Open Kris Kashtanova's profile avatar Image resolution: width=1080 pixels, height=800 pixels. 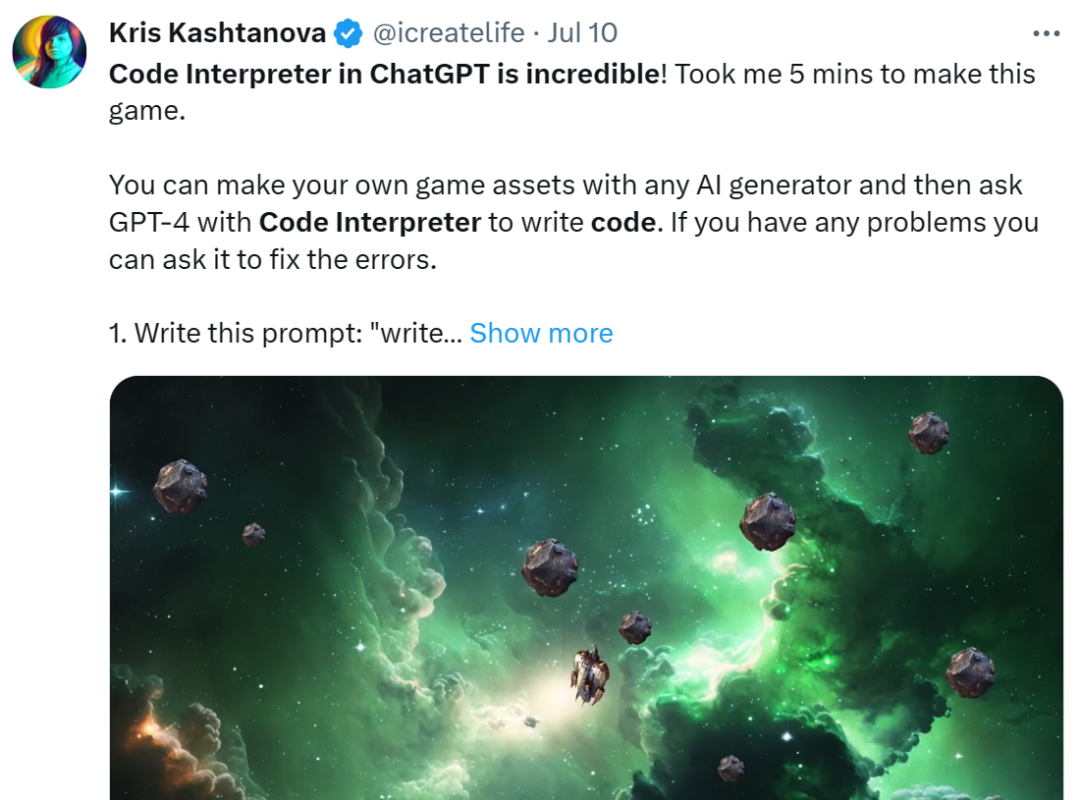(x=50, y=52)
